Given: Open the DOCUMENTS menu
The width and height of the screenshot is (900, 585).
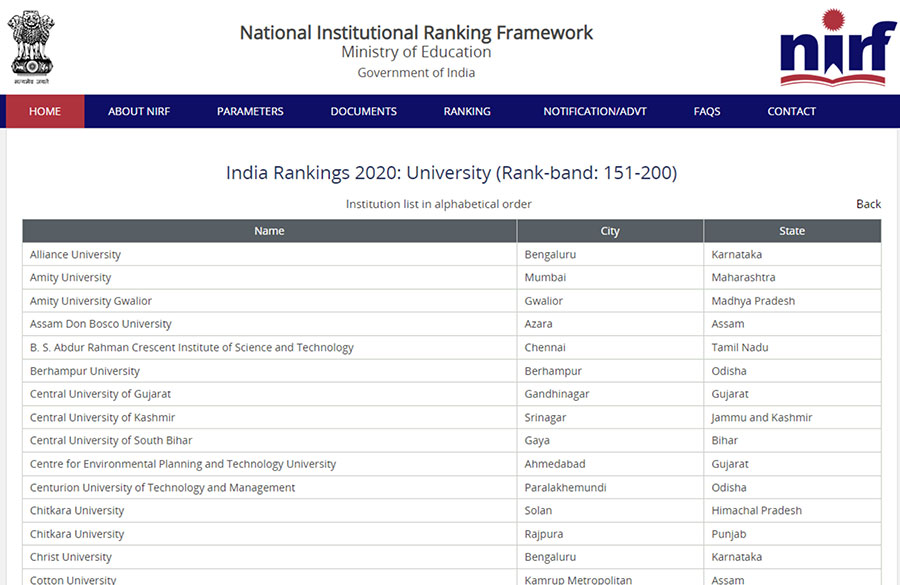Looking at the screenshot, I should (363, 111).
